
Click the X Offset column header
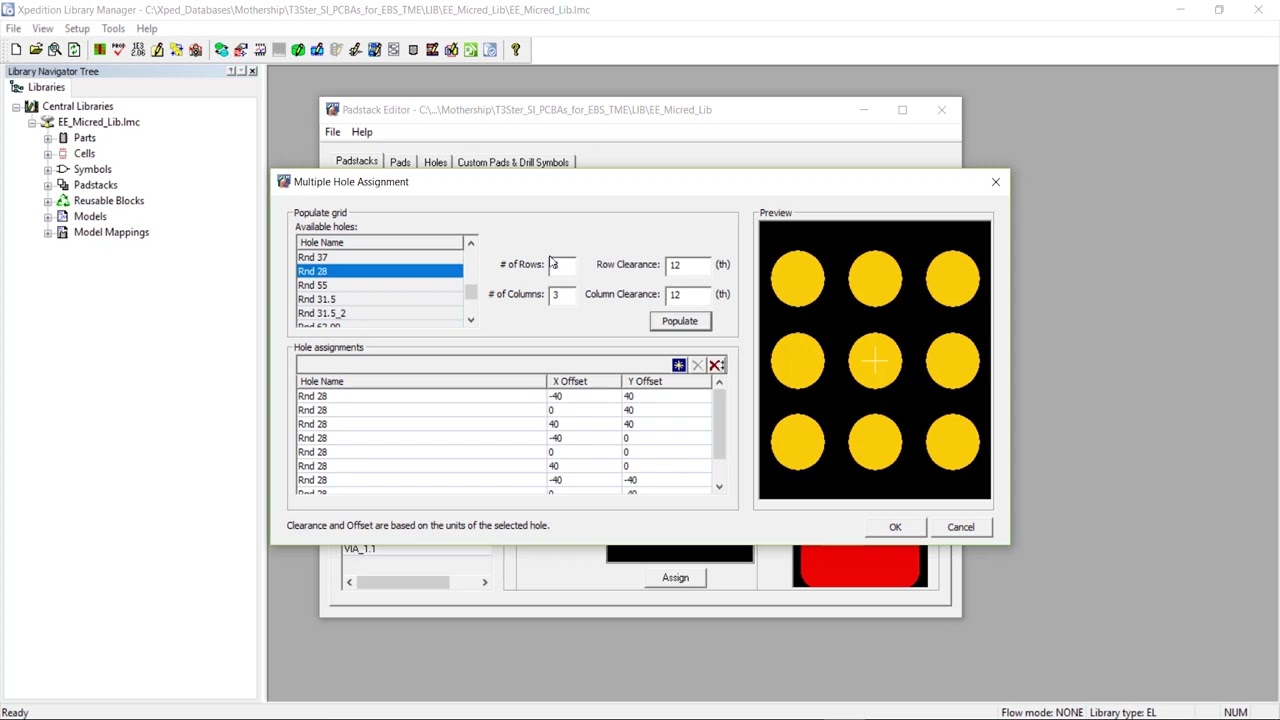[x=584, y=381]
